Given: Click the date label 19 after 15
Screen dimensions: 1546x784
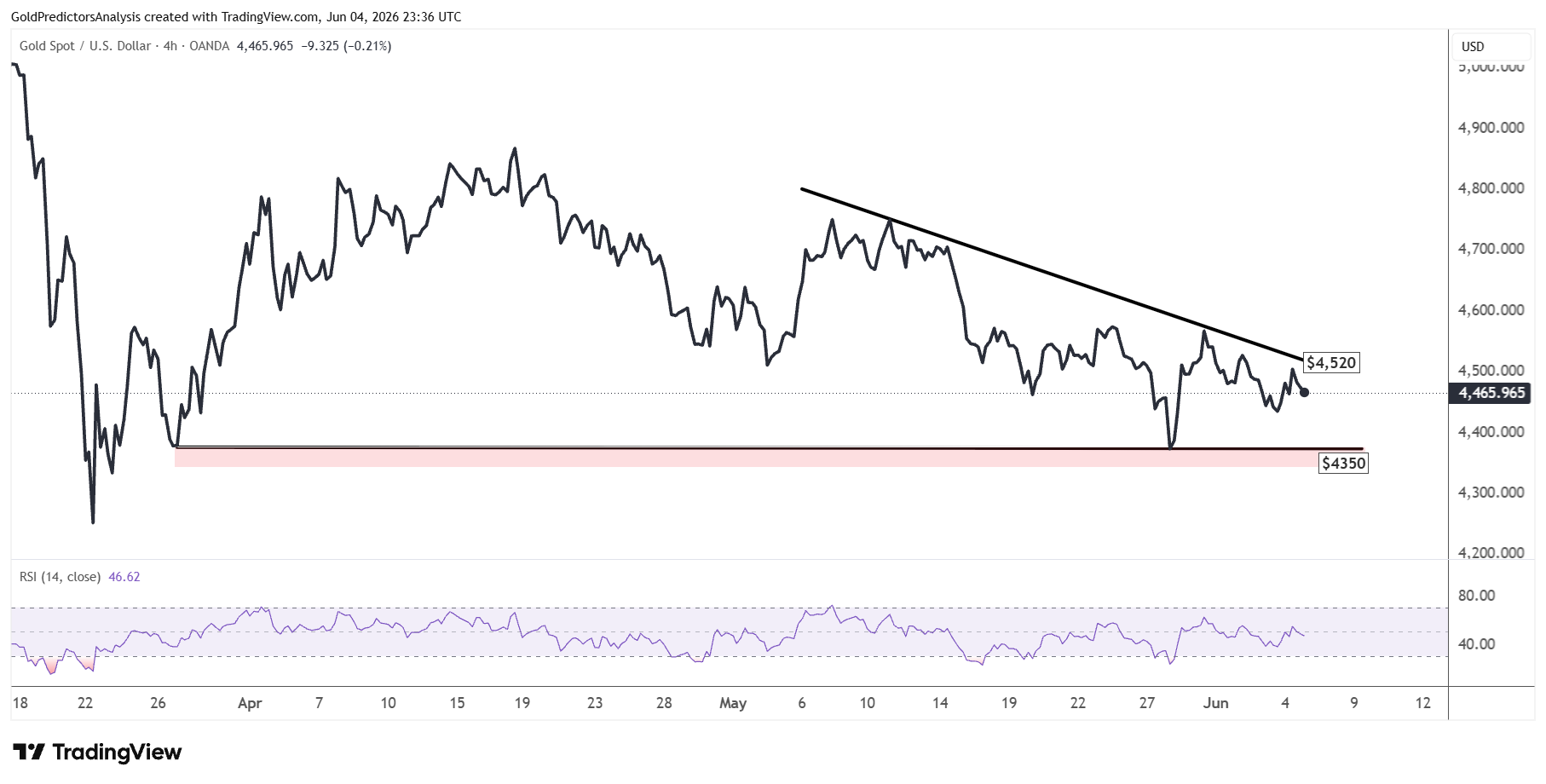Looking at the screenshot, I should click(x=522, y=704).
